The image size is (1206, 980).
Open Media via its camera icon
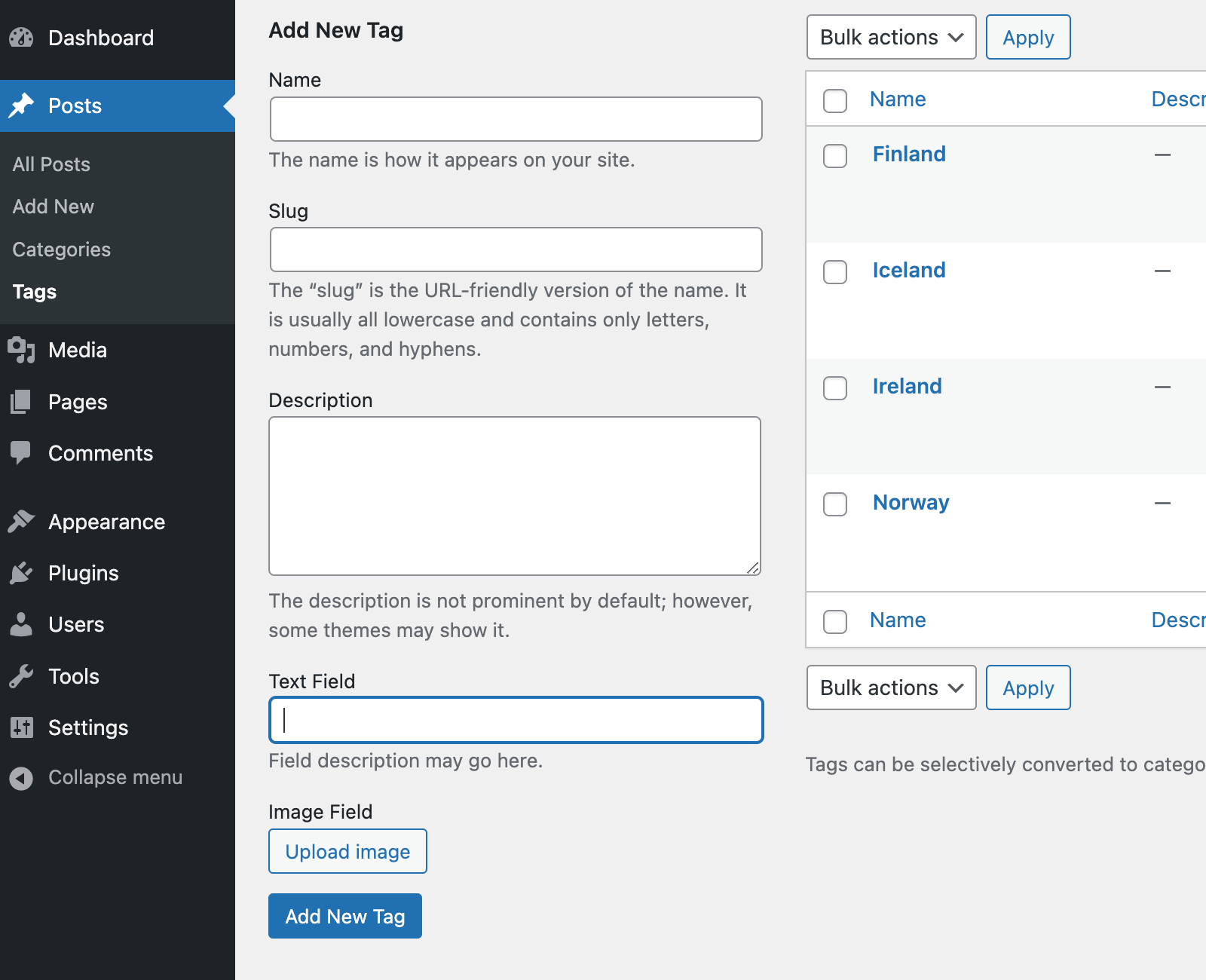pyautogui.click(x=21, y=350)
